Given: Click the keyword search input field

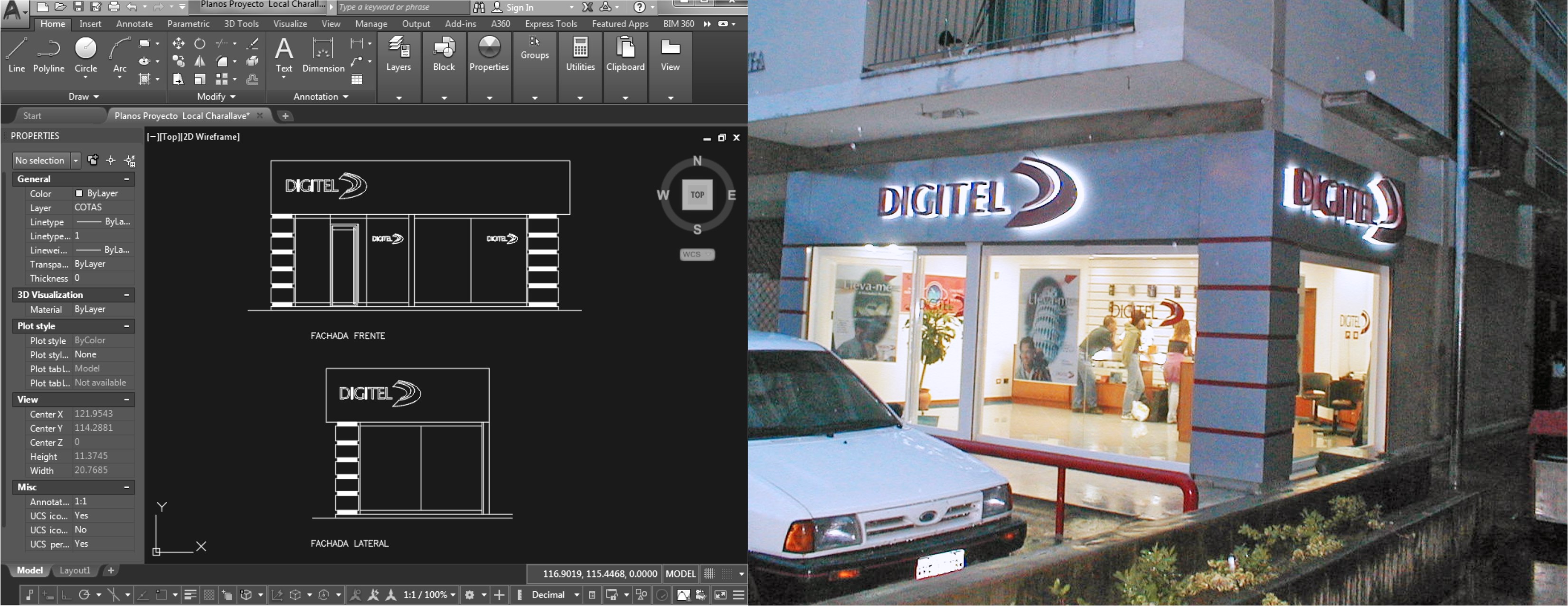Looking at the screenshot, I should point(402,7).
